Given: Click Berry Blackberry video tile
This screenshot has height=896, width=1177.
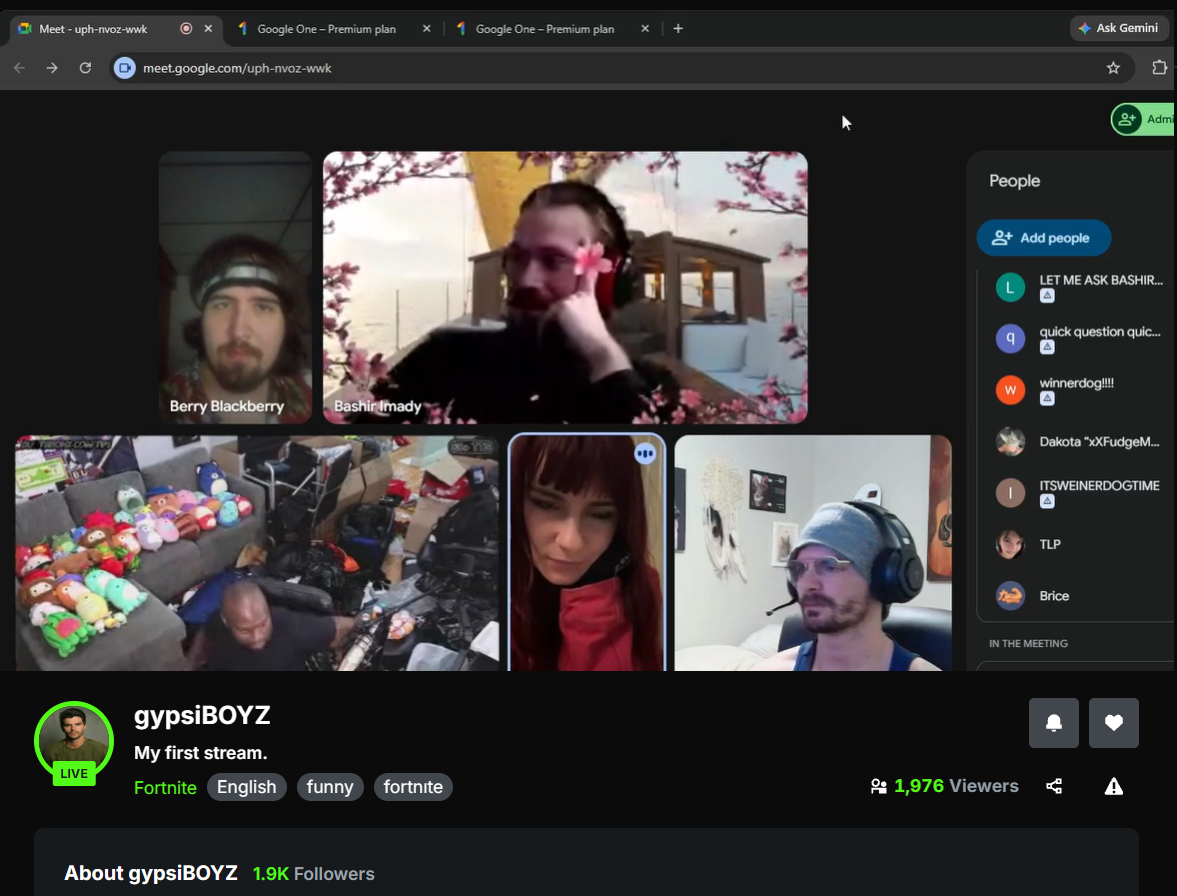Looking at the screenshot, I should [235, 287].
